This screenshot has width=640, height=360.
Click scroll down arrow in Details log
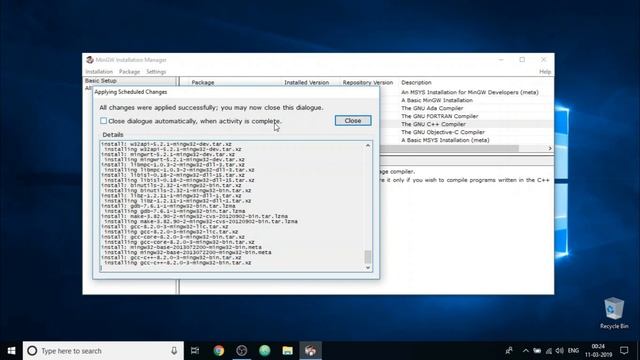click(x=368, y=268)
